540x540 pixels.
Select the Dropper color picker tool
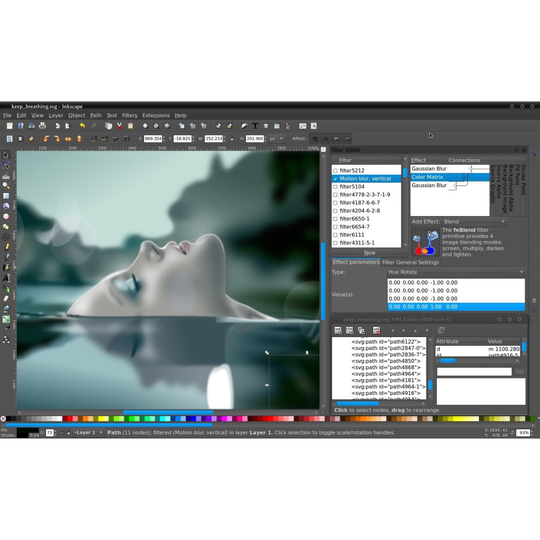[x=6, y=329]
